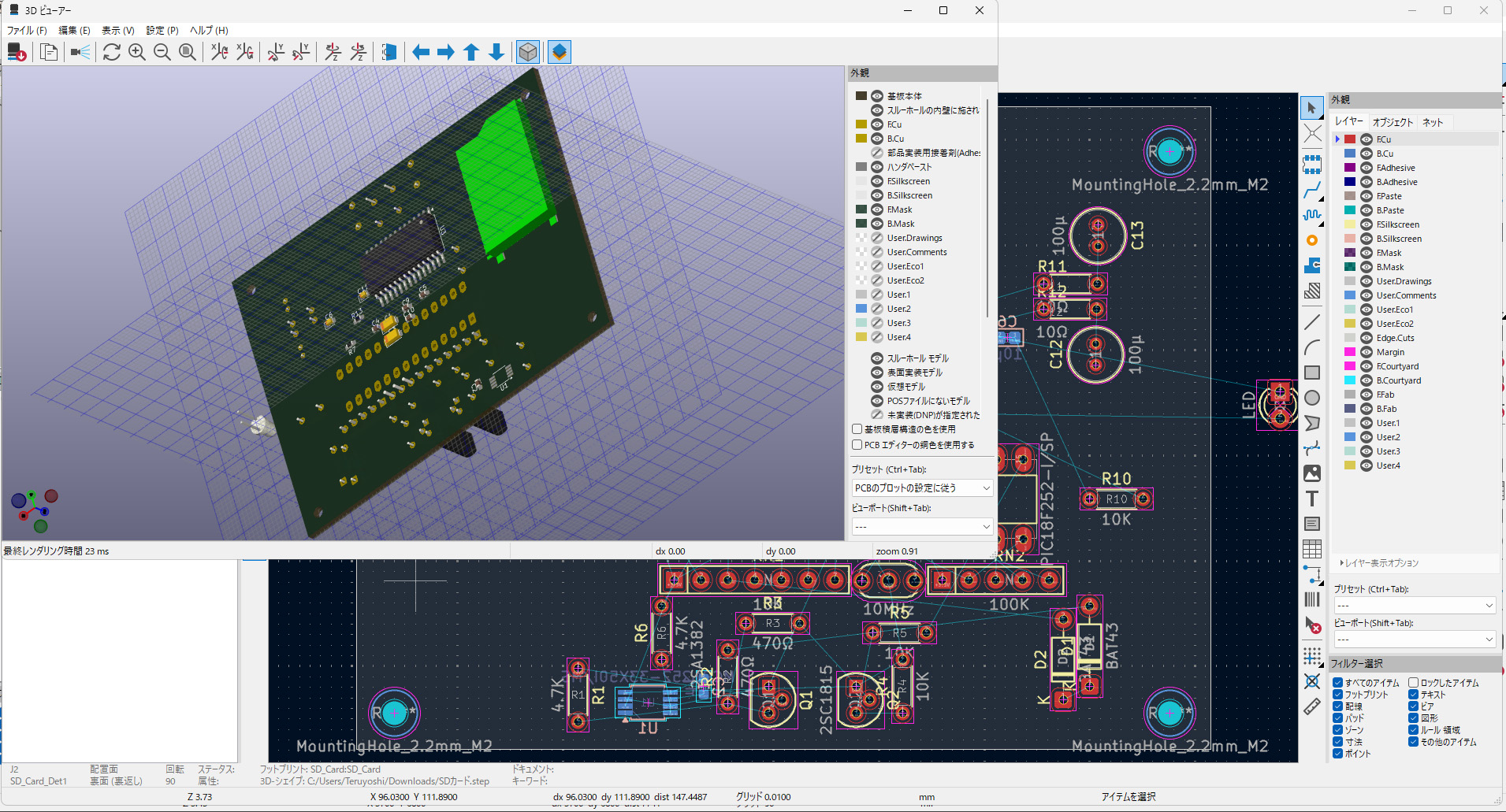Enable use PCB editor copper colors checkbox

click(x=857, y=445)
